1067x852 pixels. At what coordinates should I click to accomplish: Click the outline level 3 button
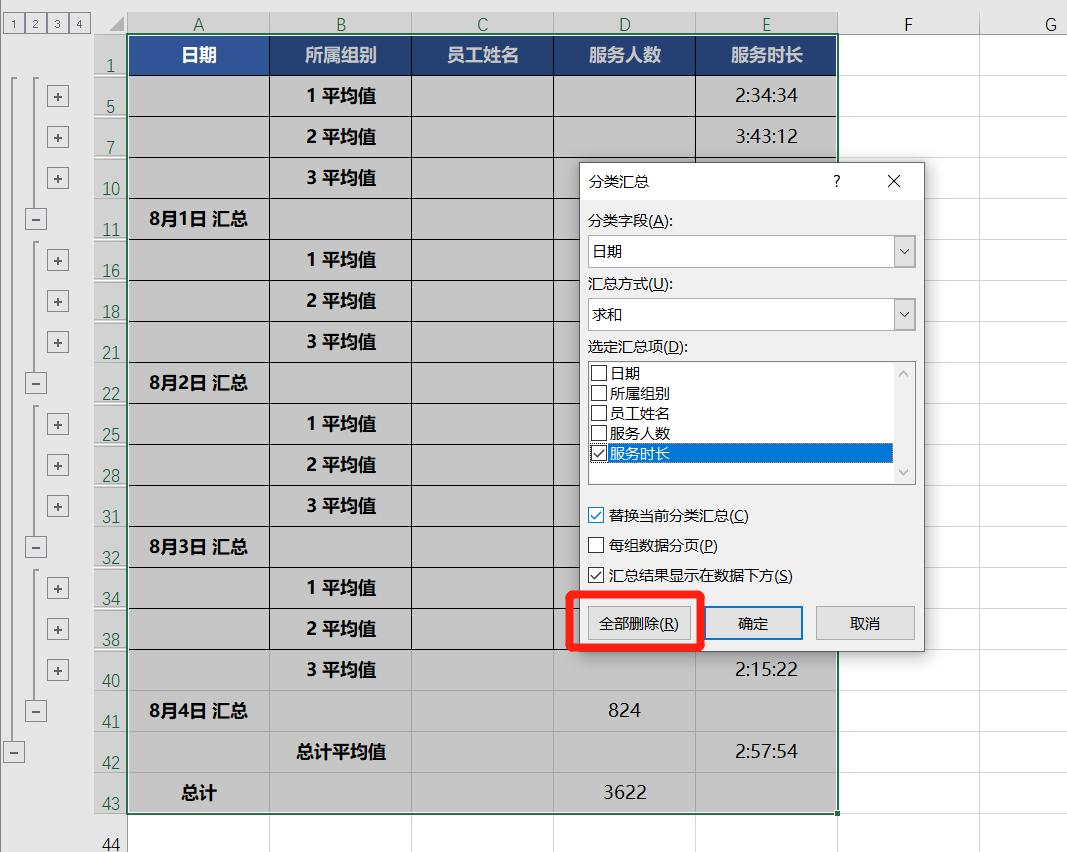coord(57,21)
